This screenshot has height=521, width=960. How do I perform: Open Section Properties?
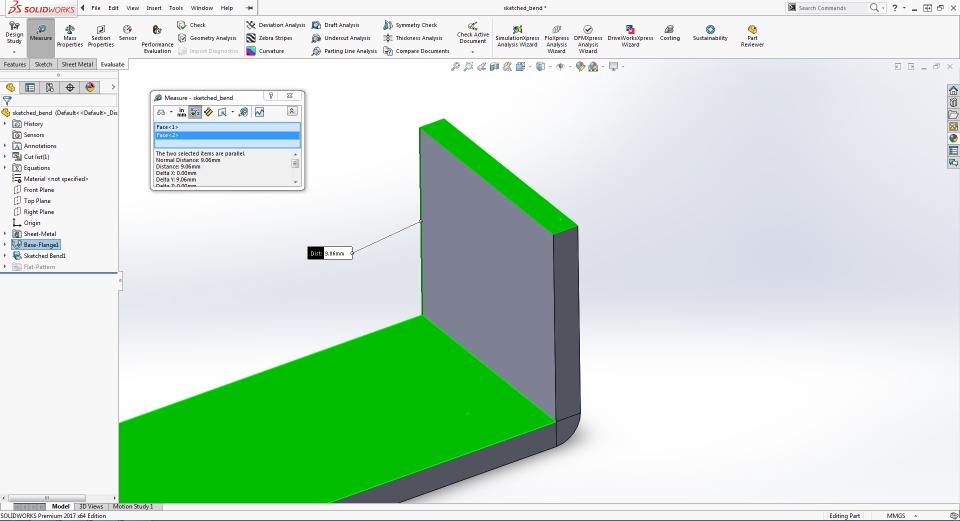pos(100,37)
